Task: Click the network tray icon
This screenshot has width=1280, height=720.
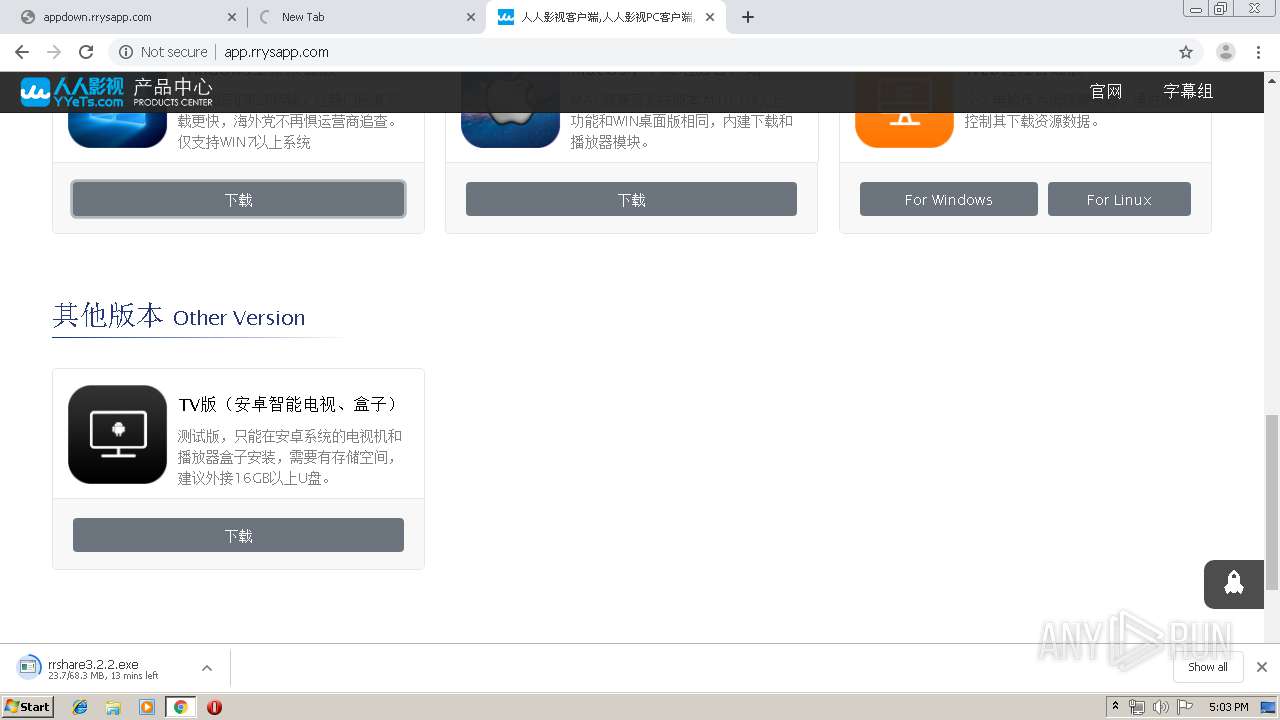Action: (1137, 707)
